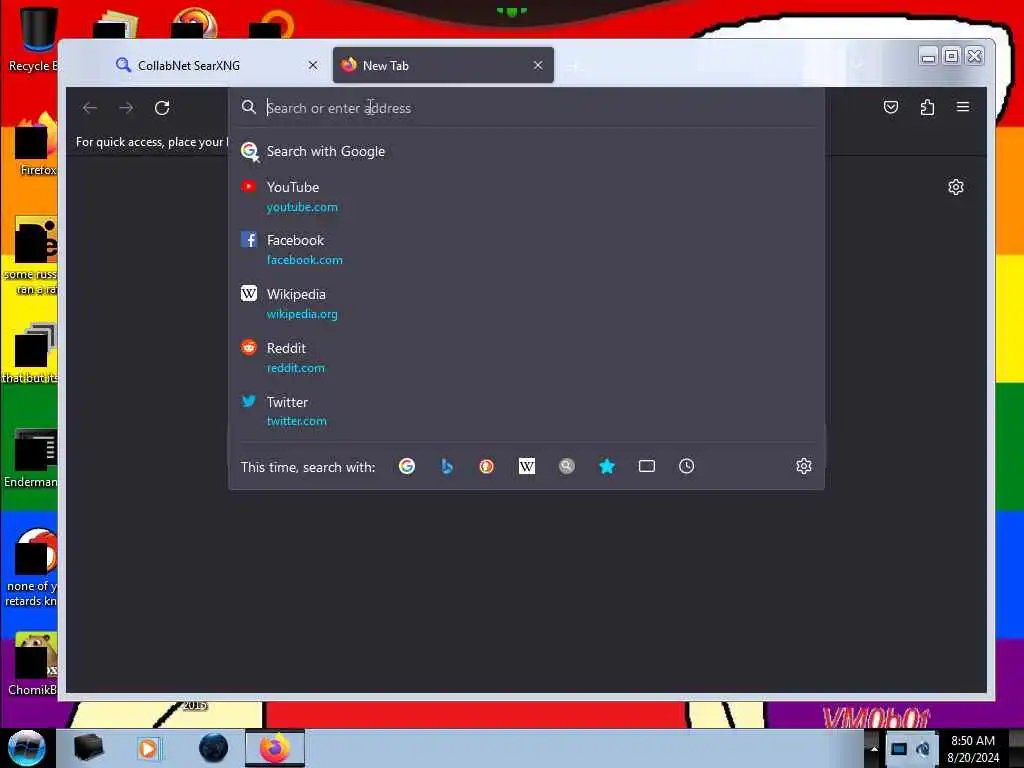Search this time with gray magnifier engine
This screenshot has width=1024, height=768.
tap(566, 466)
